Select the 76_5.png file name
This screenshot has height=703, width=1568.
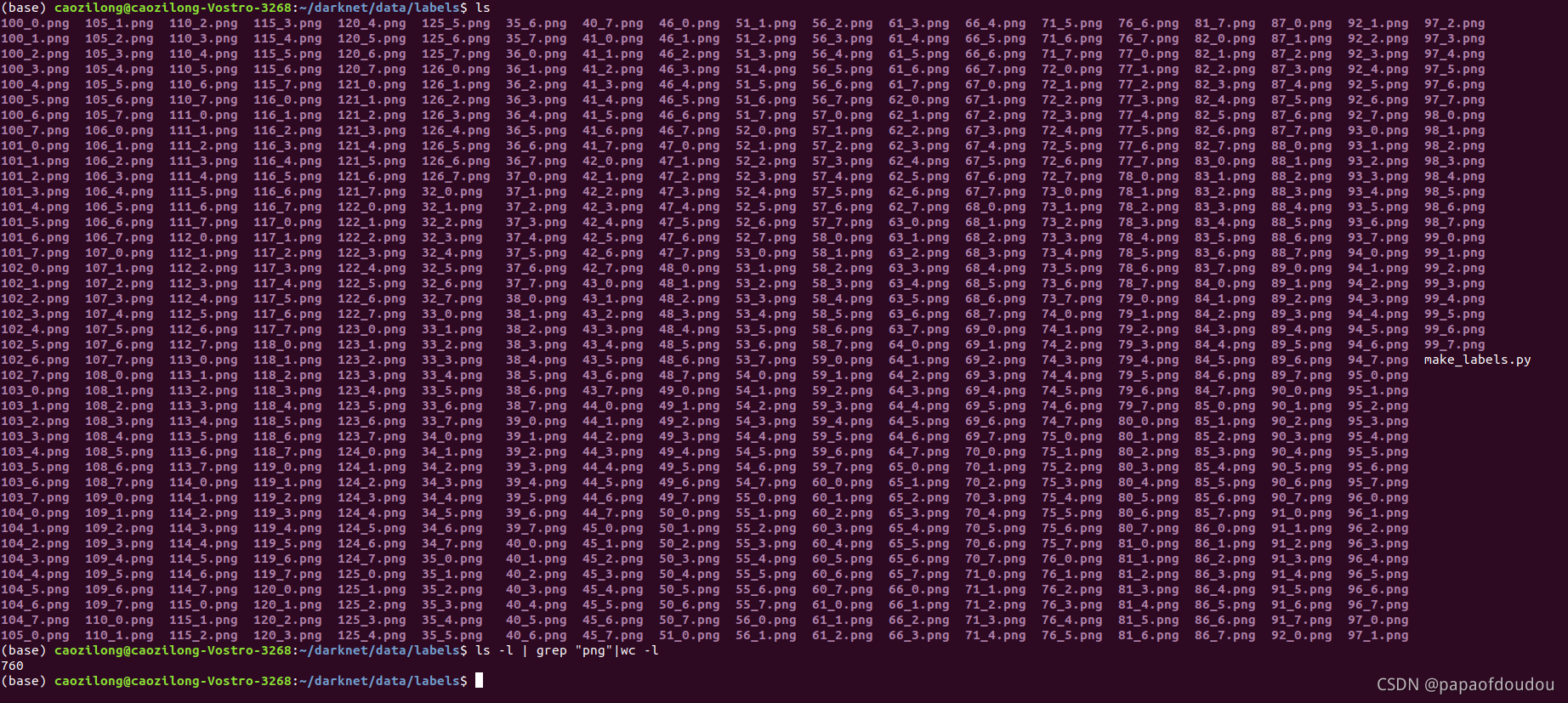1072,635
